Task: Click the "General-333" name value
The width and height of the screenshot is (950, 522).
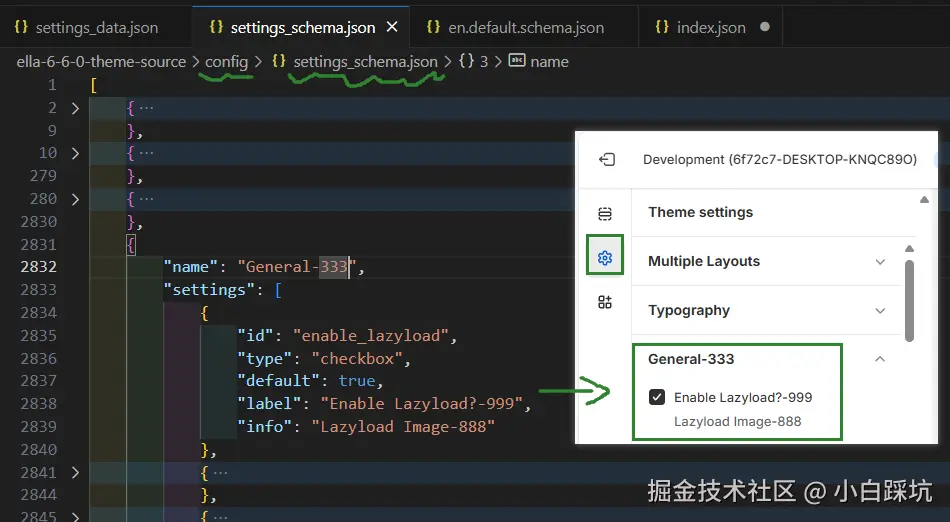Action: pos(296,267)
